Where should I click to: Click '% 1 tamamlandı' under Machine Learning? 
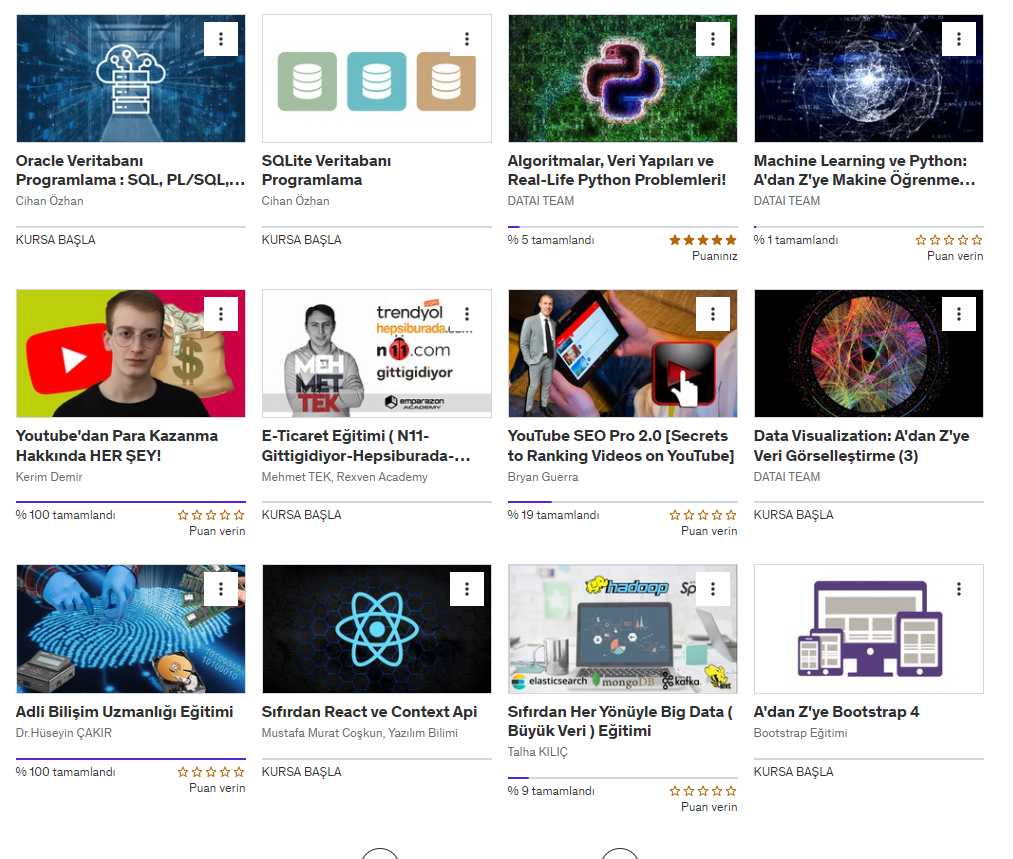(796, 240)
